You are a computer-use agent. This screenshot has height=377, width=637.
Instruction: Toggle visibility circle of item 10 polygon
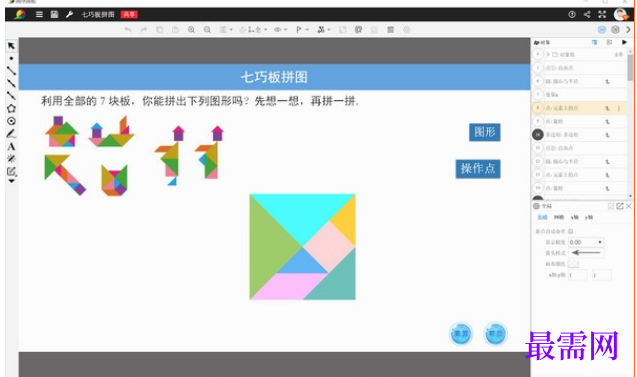click(538, 134)
